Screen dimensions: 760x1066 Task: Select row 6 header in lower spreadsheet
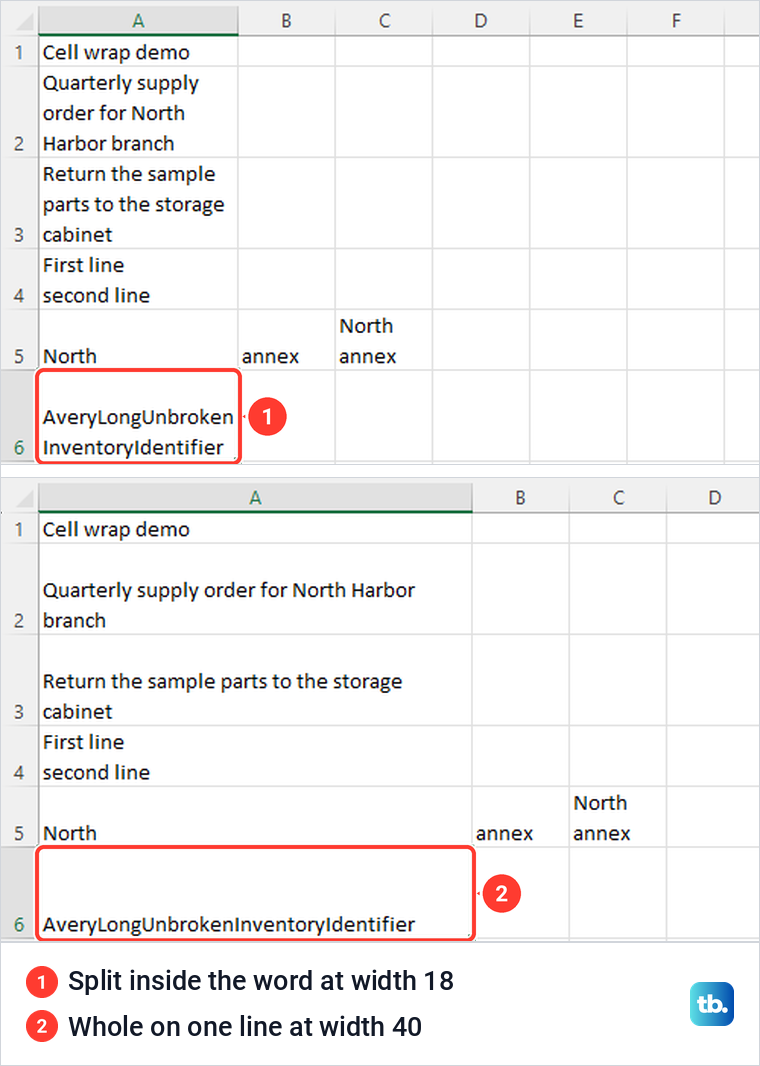click(19, 893)
